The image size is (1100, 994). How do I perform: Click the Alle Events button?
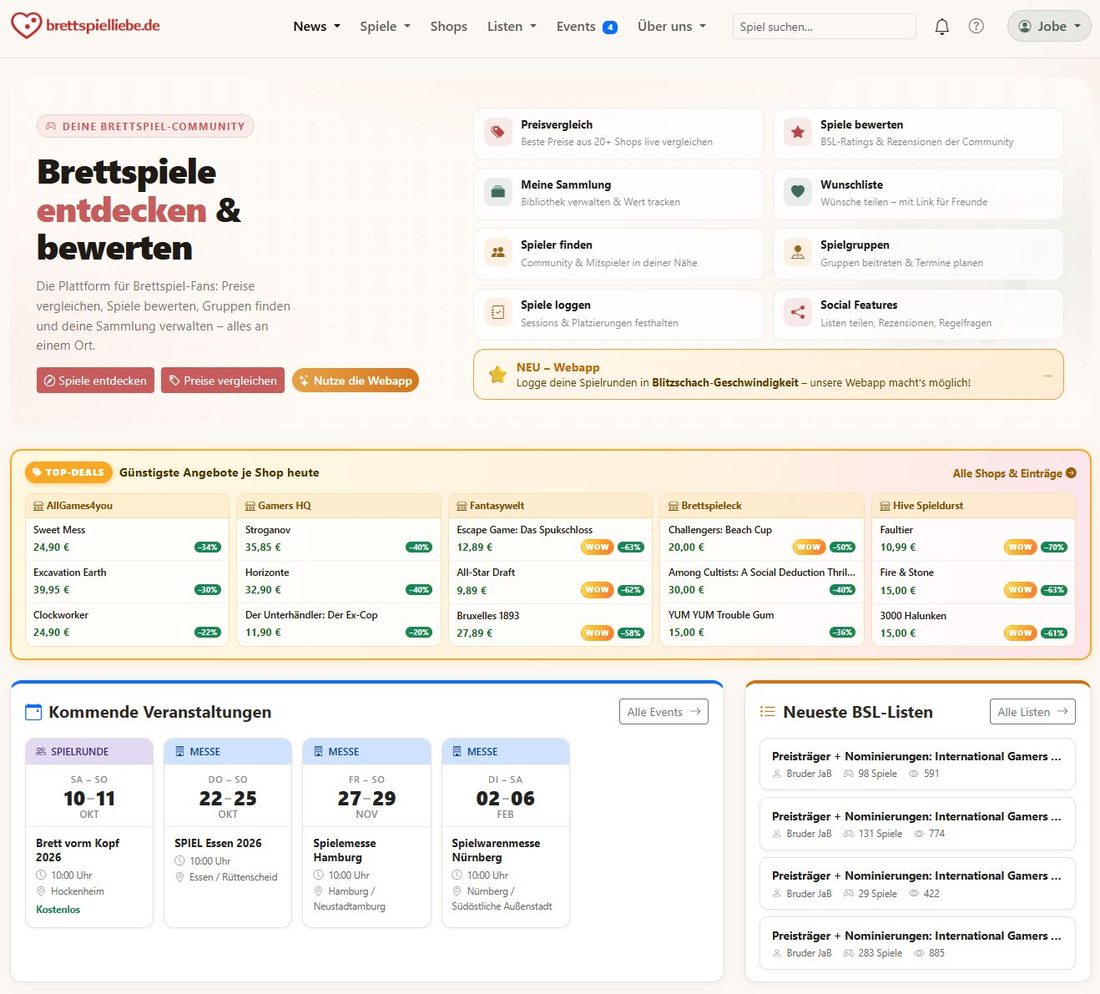[x=664, y=711]
